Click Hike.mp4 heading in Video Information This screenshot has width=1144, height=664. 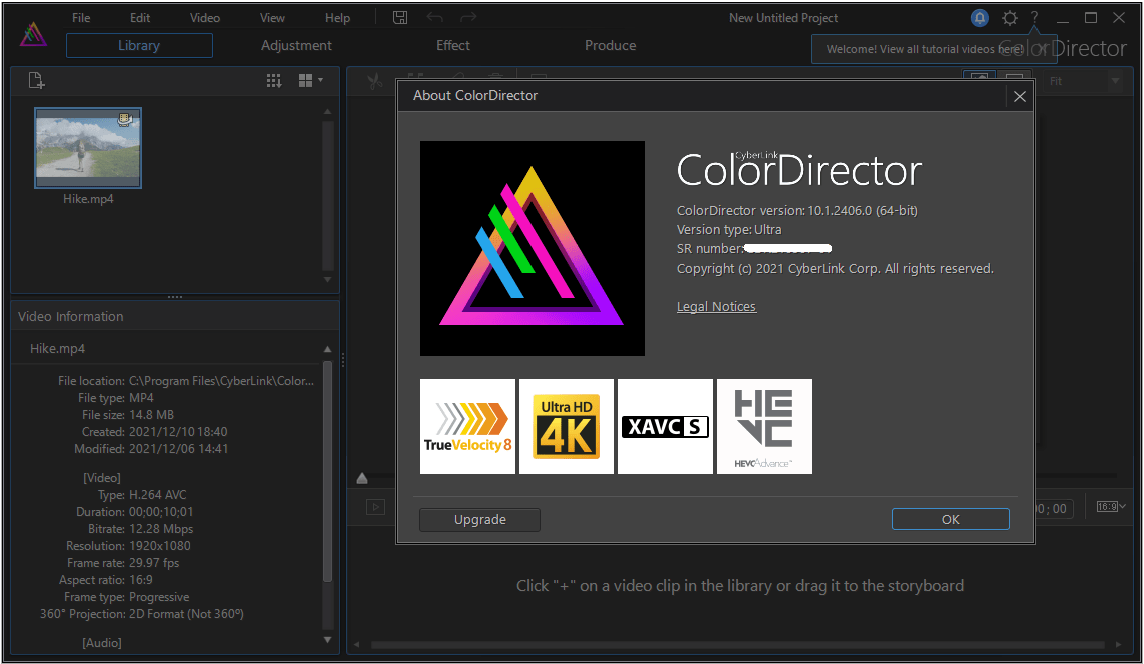58,349
